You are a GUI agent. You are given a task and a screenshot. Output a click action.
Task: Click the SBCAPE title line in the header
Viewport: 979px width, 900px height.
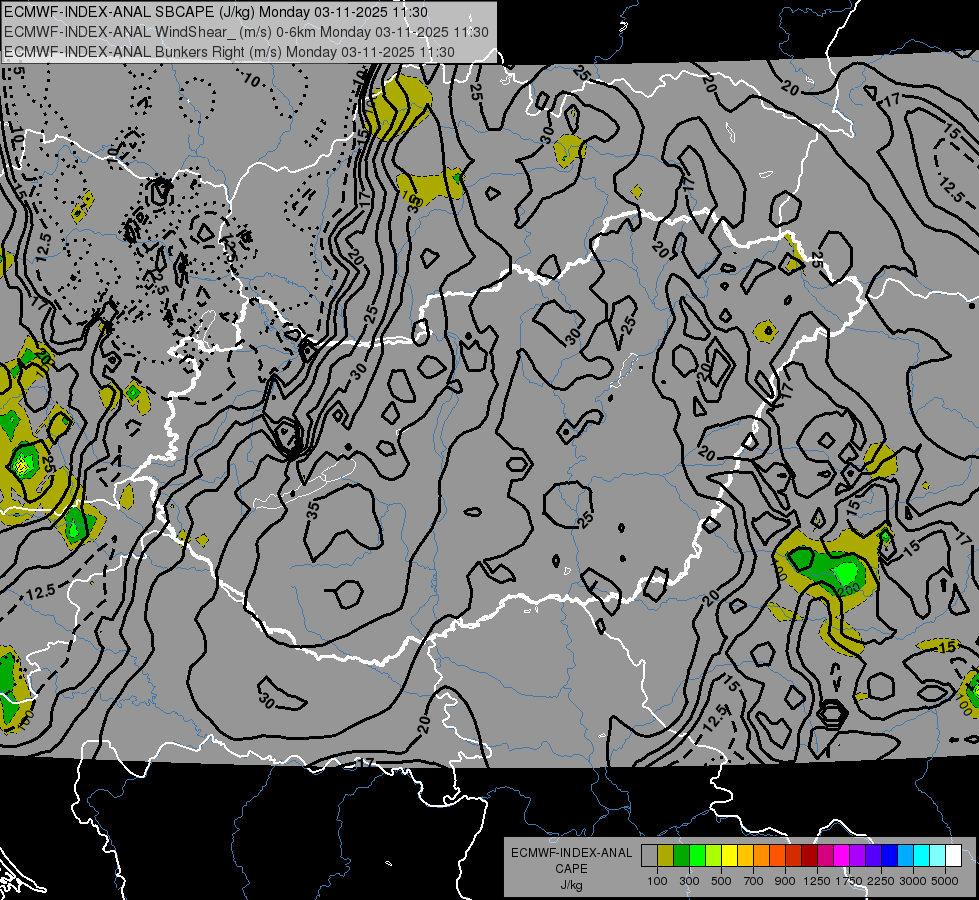click(216, 12)
